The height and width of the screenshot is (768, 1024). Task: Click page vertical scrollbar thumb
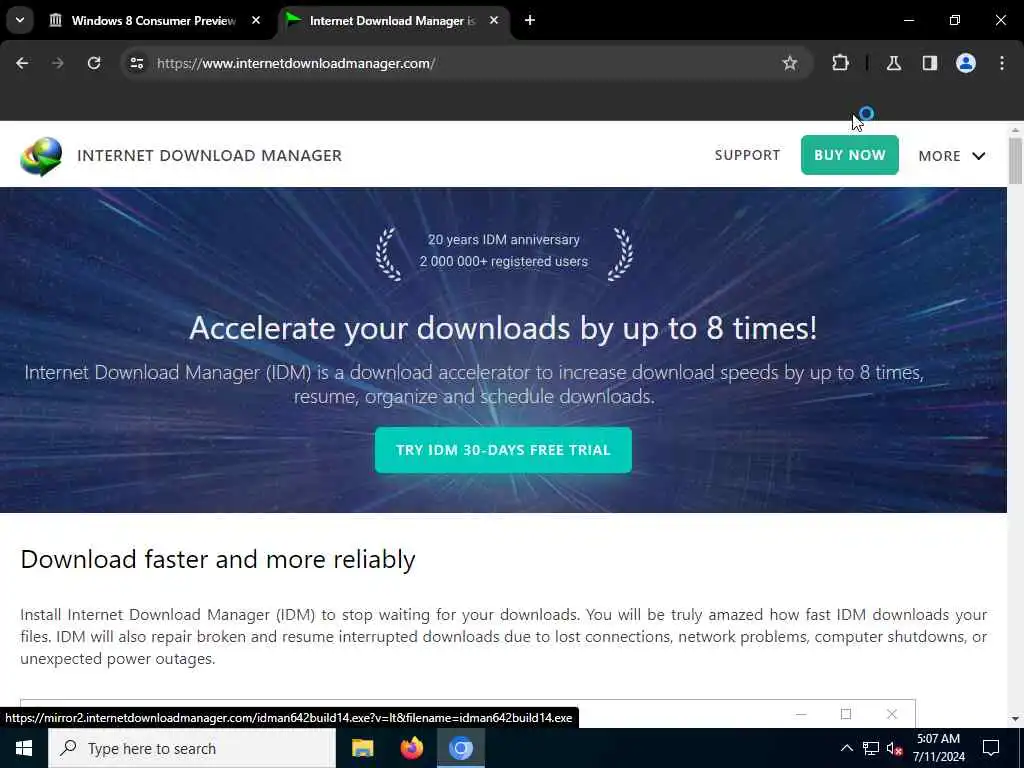coord(1015,160)
